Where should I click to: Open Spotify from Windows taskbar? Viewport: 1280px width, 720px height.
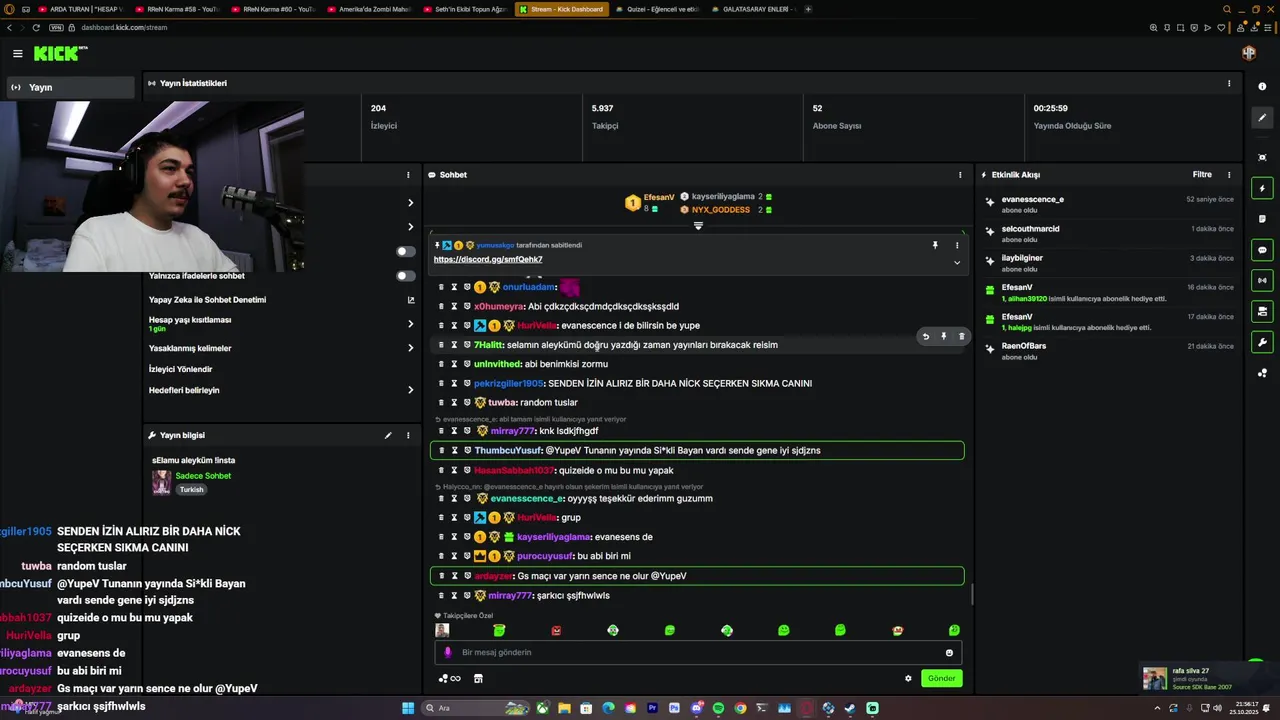pos(718,708)
